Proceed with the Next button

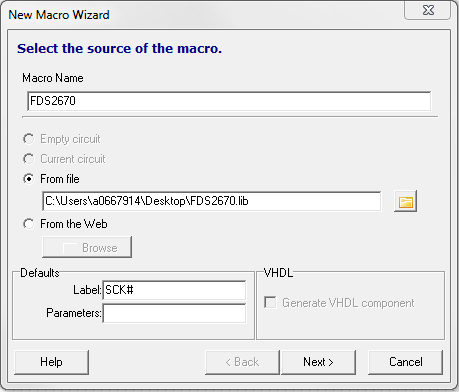pyautogui.click(x=318, y=362)
